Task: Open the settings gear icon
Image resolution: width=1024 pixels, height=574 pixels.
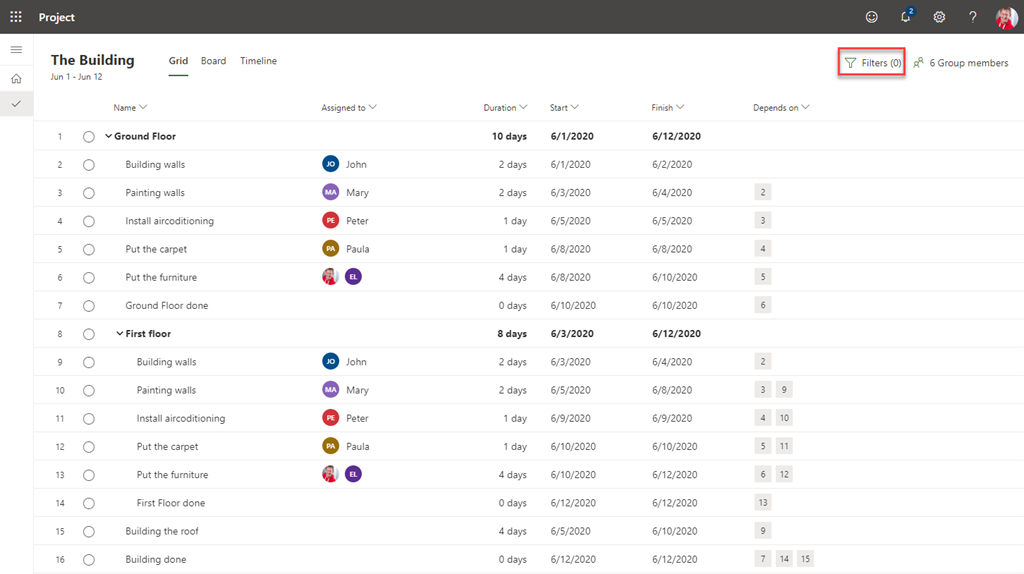Action: point(939,17)
